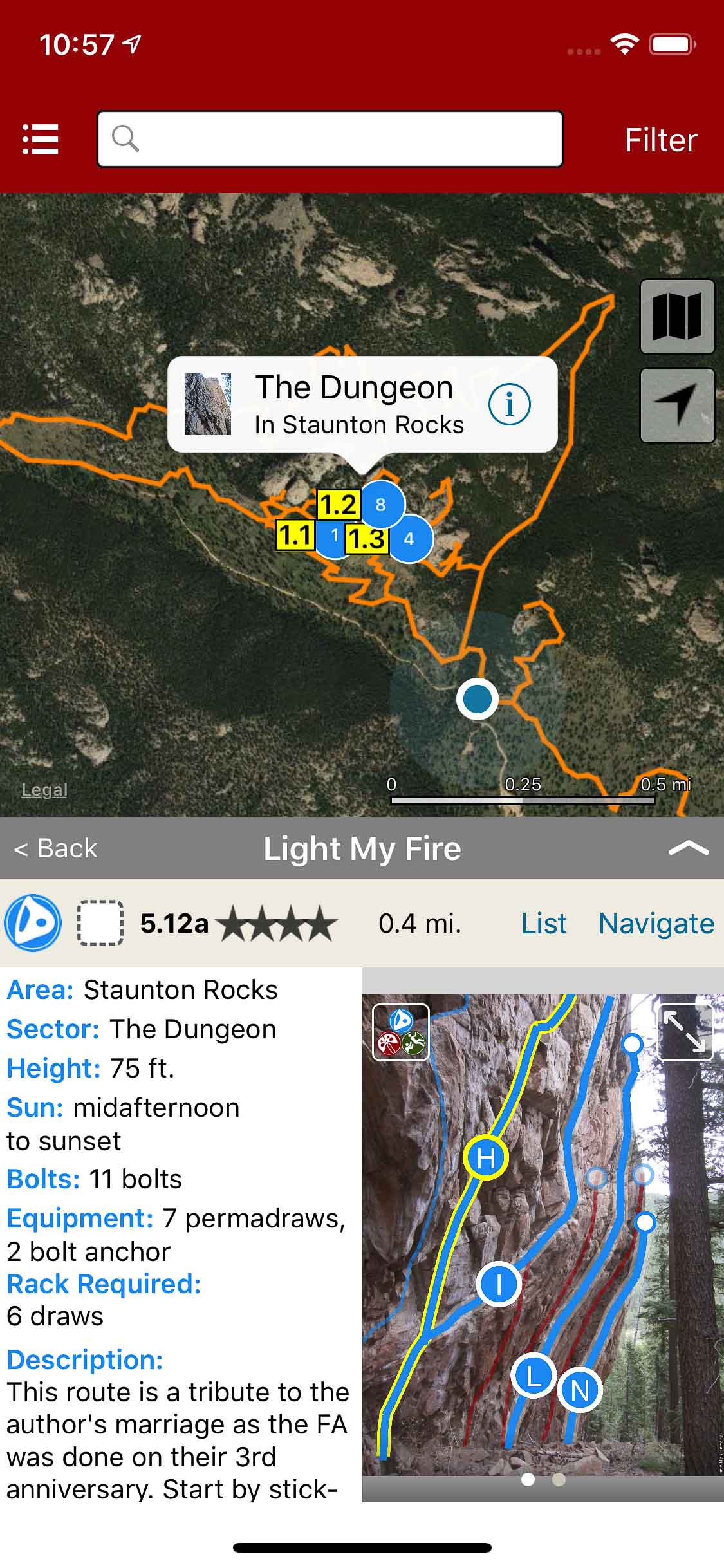This screenshot has height=1568, width=724.
Task: Tap the topo legend icon on photo
Action: 400,1032
